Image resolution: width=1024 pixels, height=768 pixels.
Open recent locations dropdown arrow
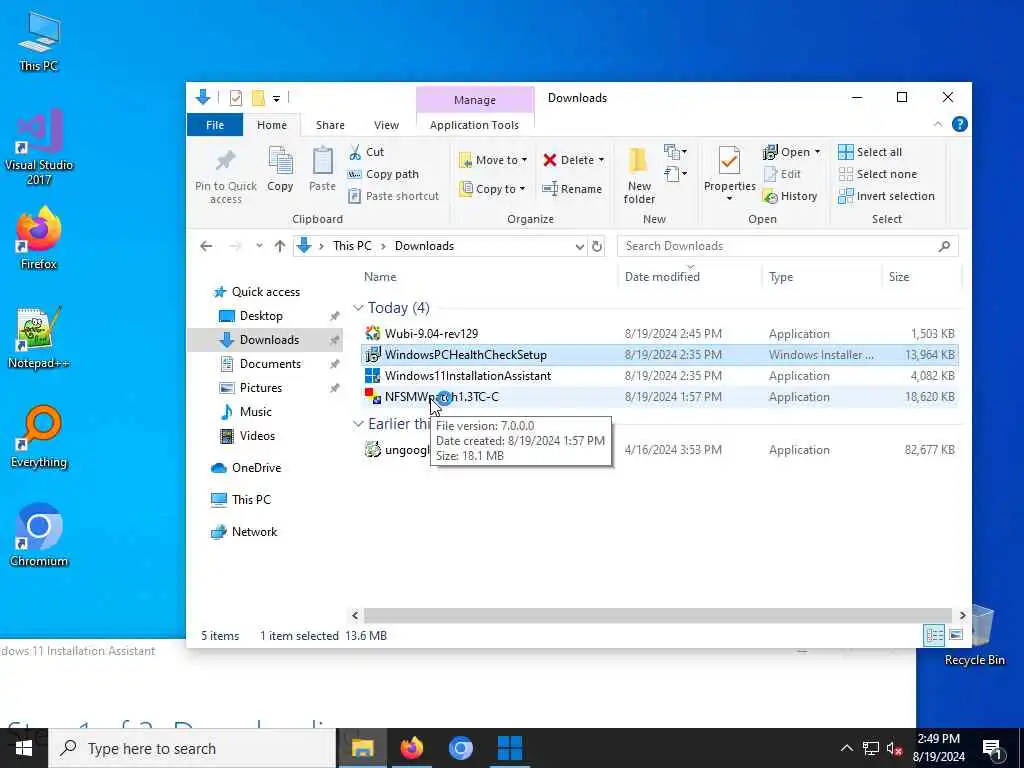click(x=259, y=246)
